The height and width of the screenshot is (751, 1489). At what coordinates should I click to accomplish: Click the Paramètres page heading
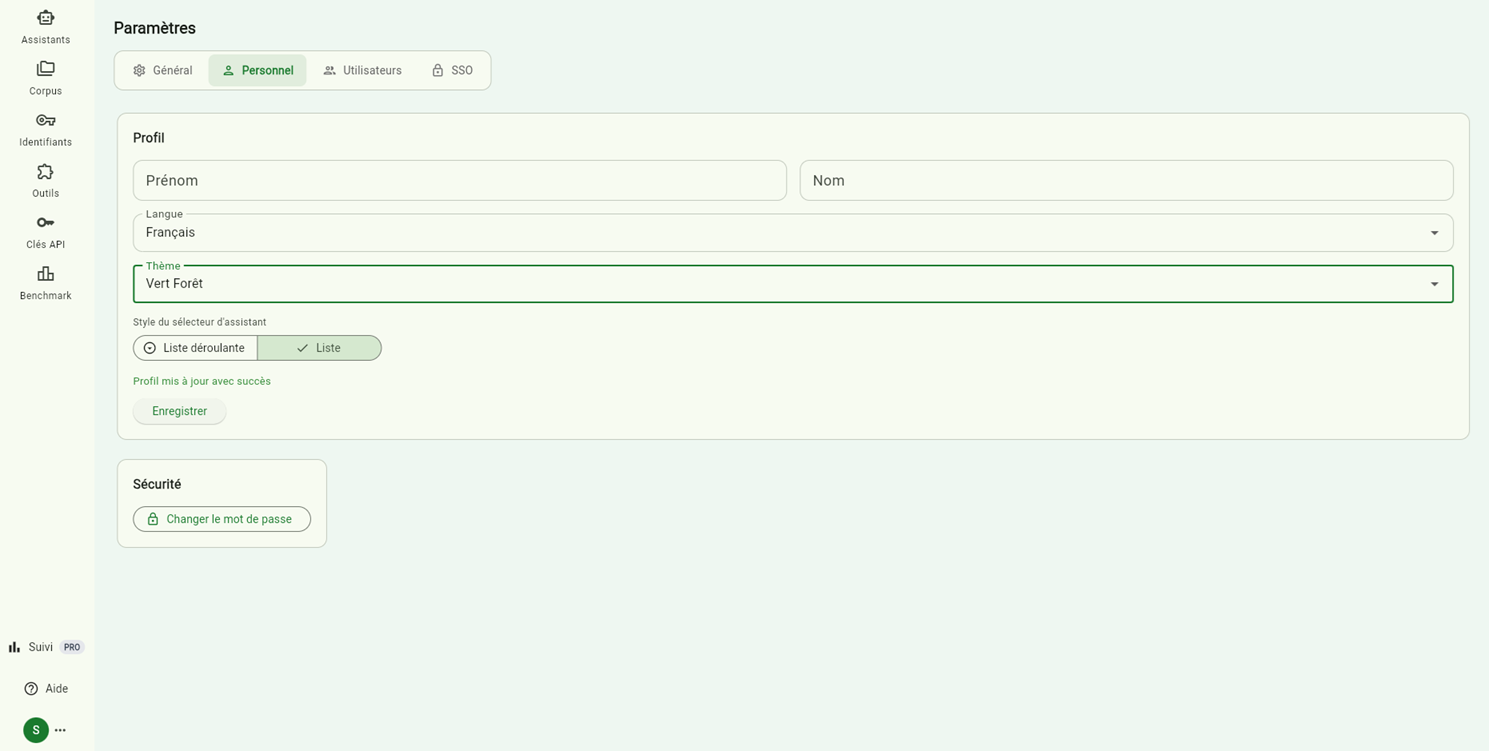coord(155,28)
